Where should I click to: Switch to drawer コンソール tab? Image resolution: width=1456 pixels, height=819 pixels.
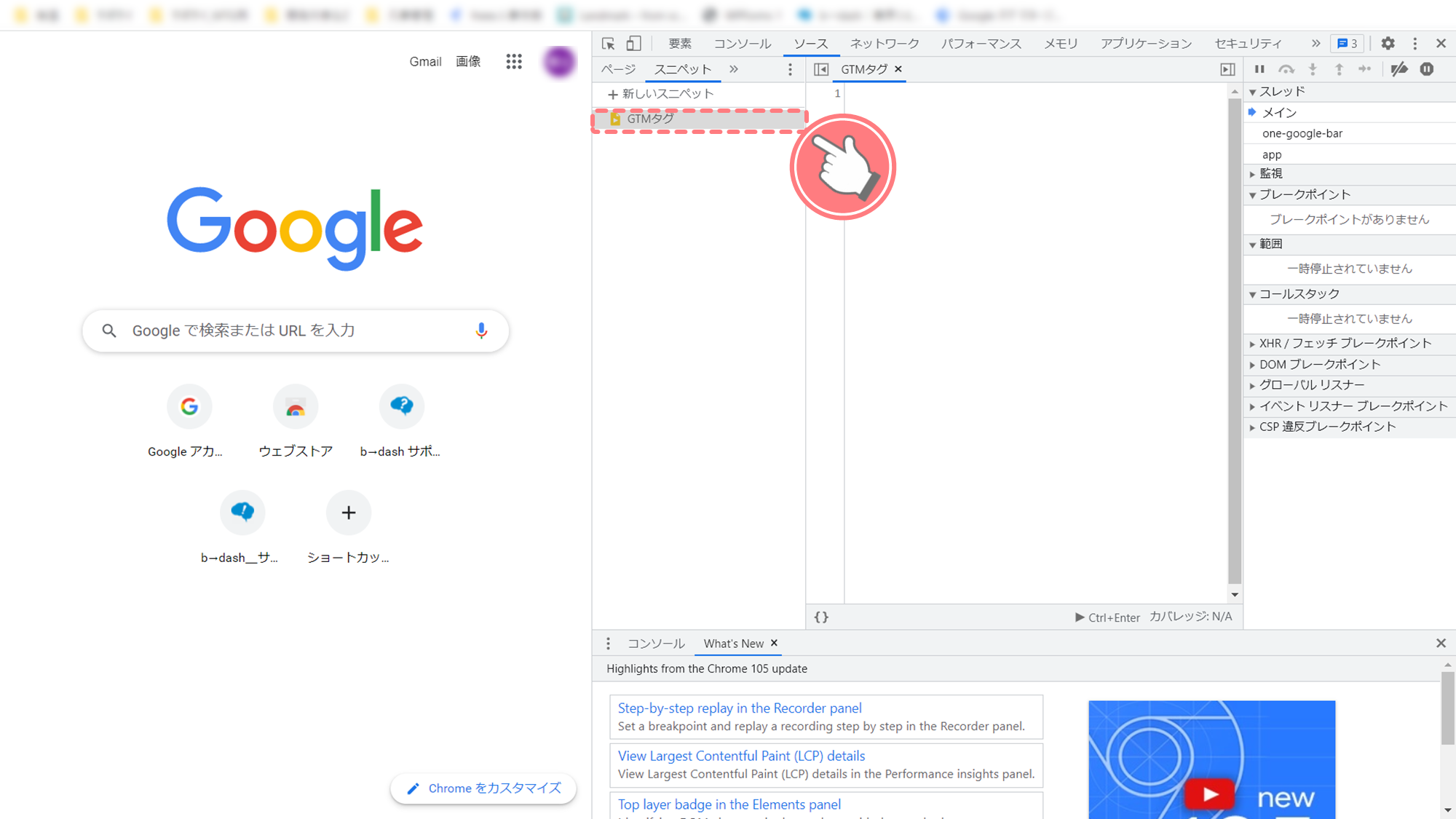(x=656, y=644)
